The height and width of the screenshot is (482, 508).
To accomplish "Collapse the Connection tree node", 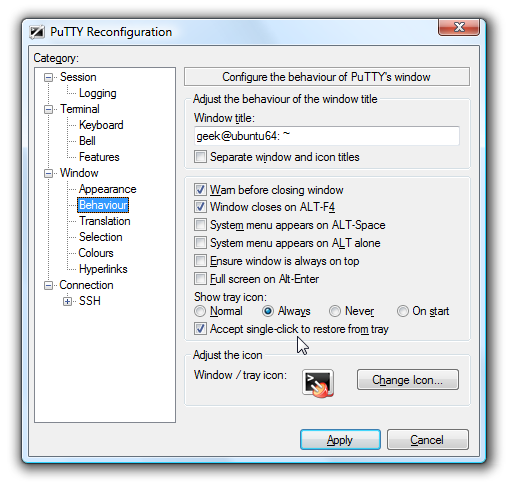I will tap(49, 286).
